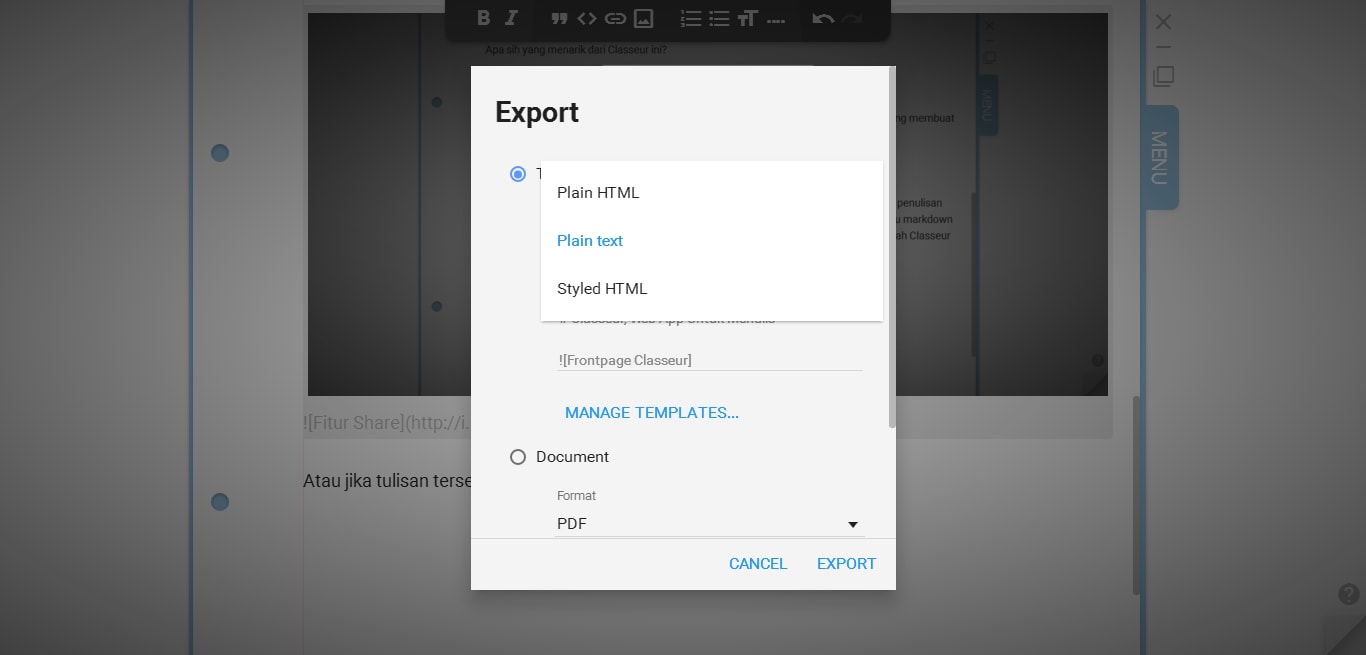This screenshot has width=1366, height=655.
Task: Open the blue MENU side tab
Action: click(x=1160, y=157)
